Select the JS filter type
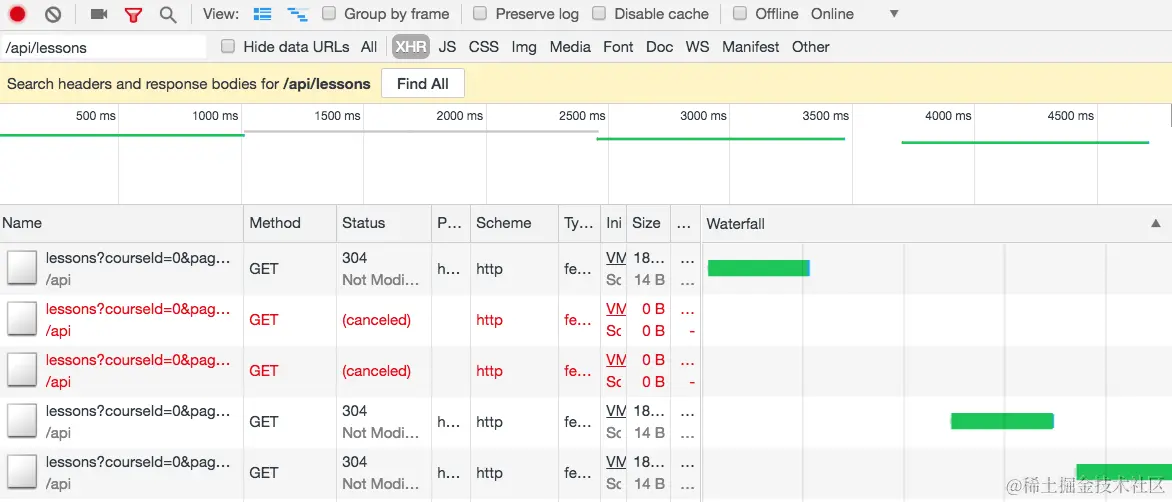This screenshot has height=502, width=1172. [x=447, y=46]
